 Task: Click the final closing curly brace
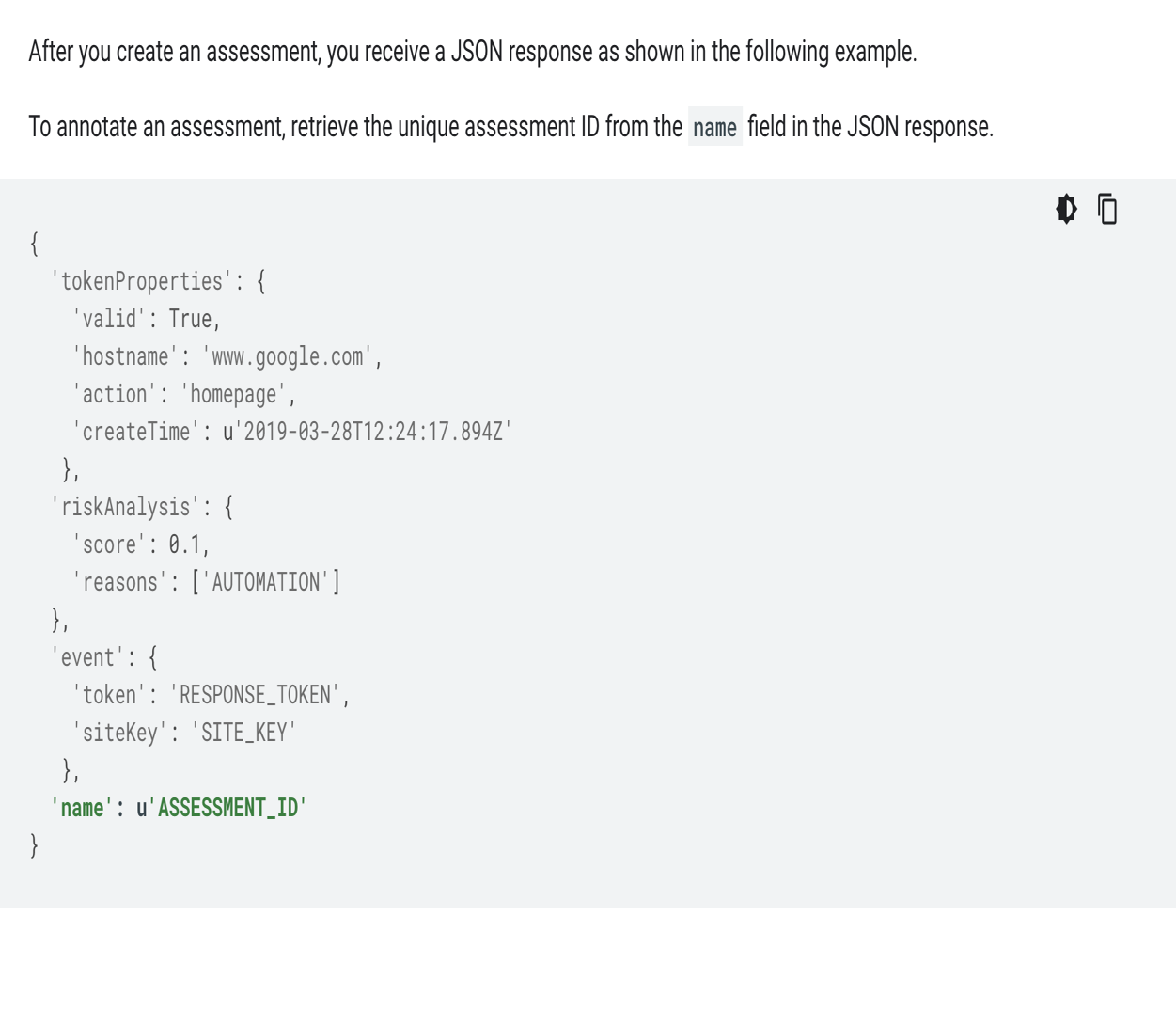[x=34, y=845]
